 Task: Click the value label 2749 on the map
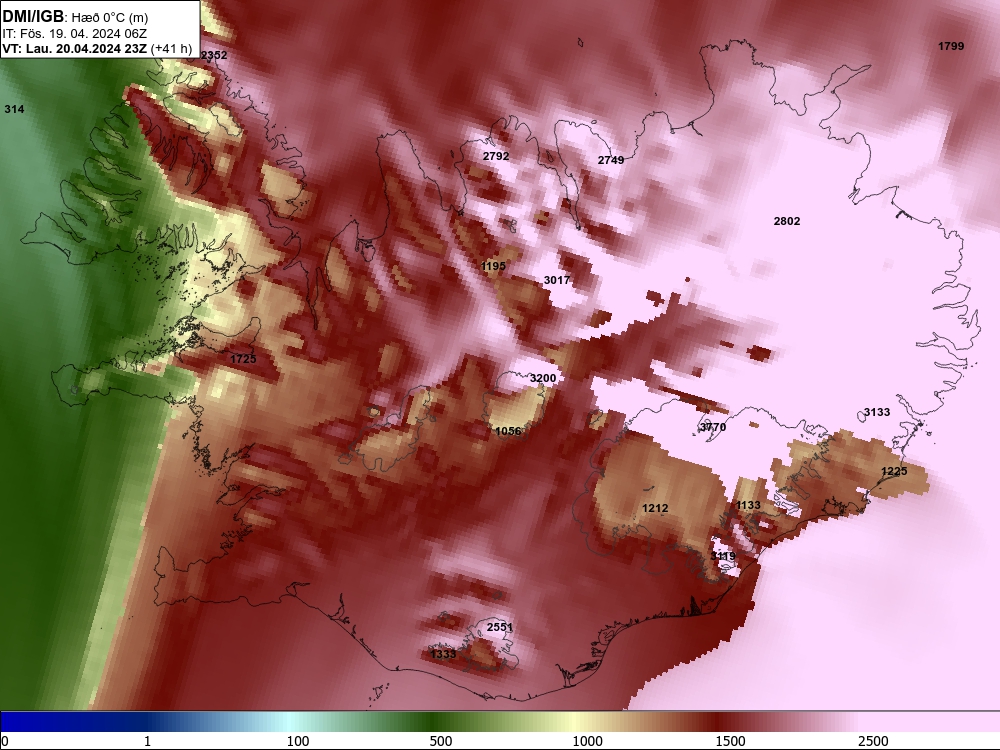610,160
